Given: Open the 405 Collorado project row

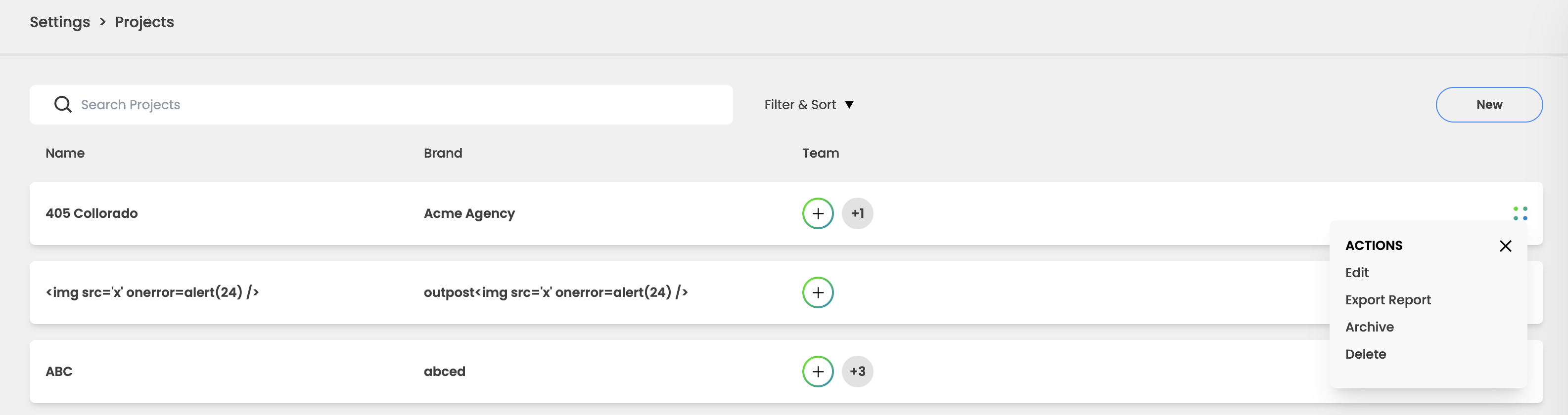Looking at the screenshot, I should (92, 213).
